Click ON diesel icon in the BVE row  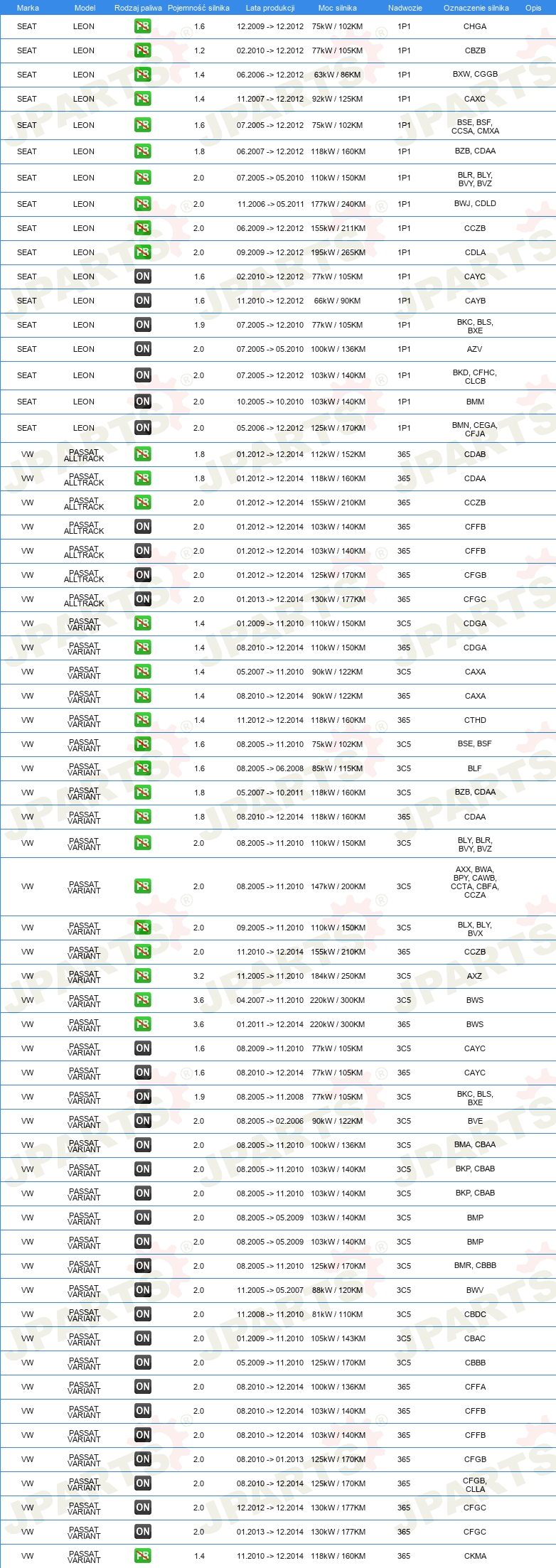143,1121
